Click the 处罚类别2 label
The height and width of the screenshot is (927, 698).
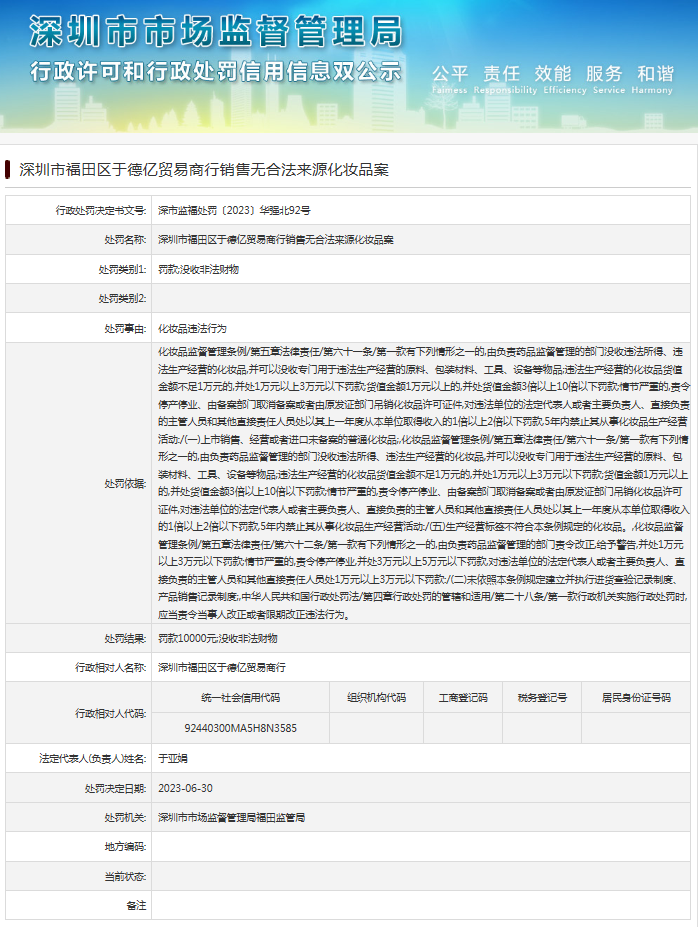[x=122, y=299]
